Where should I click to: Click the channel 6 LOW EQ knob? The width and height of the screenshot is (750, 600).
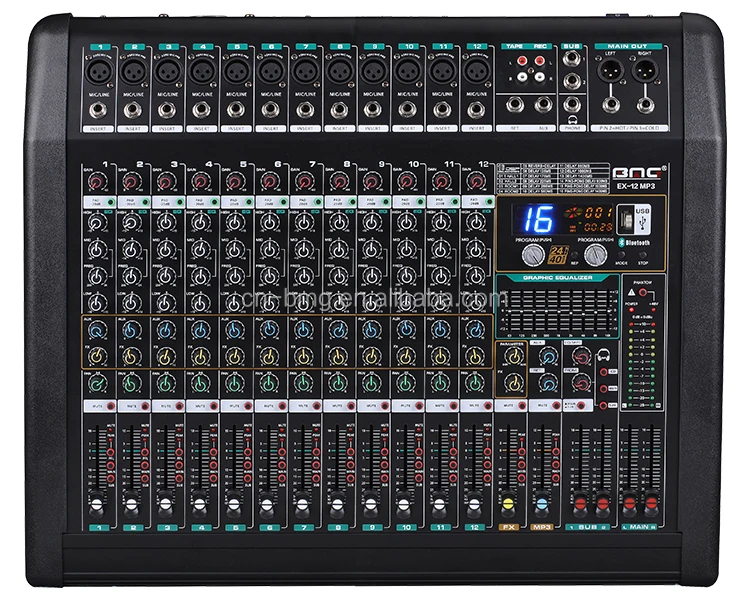[x=269, y=302]
